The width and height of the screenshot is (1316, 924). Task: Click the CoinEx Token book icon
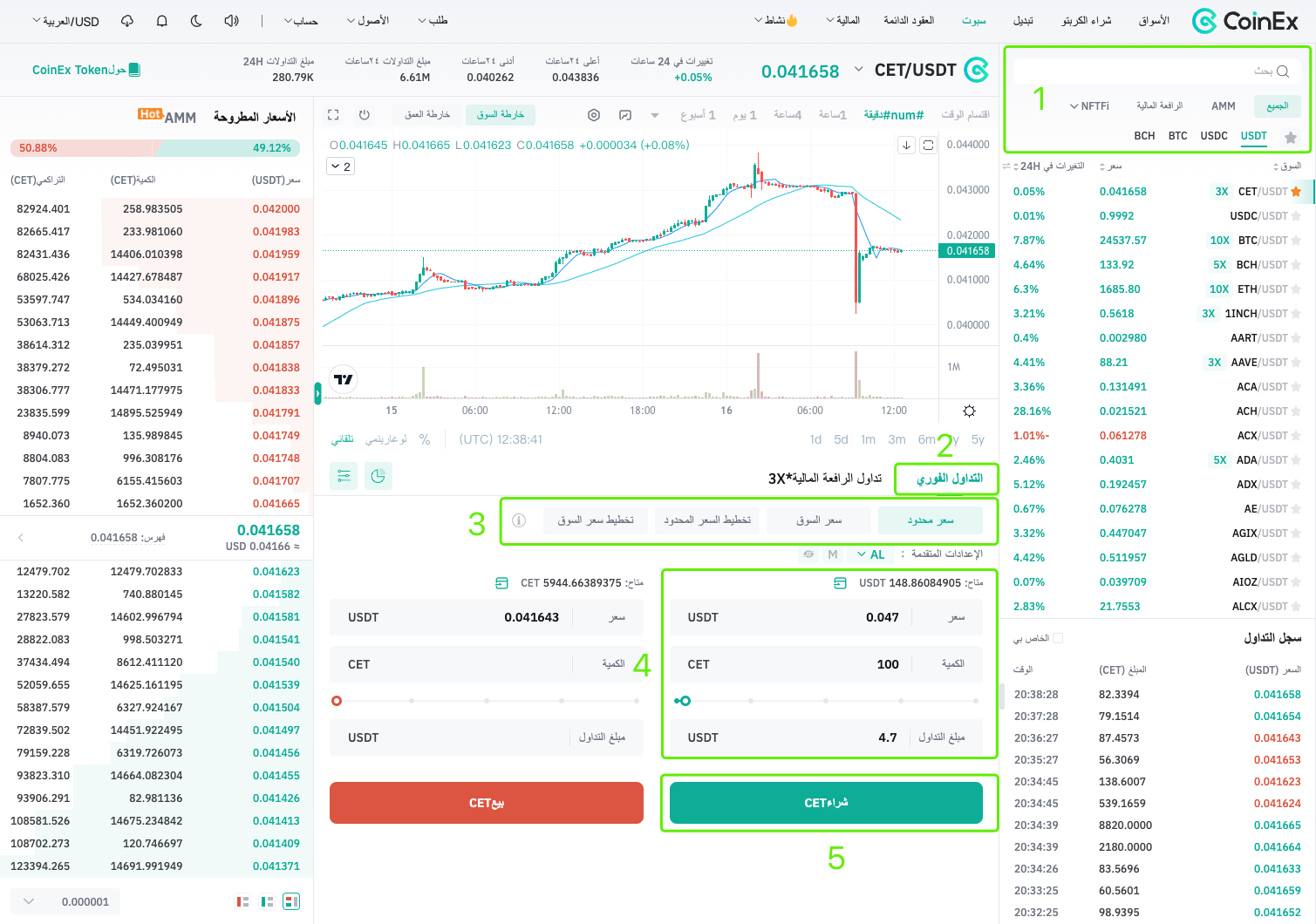coord(134,70)
